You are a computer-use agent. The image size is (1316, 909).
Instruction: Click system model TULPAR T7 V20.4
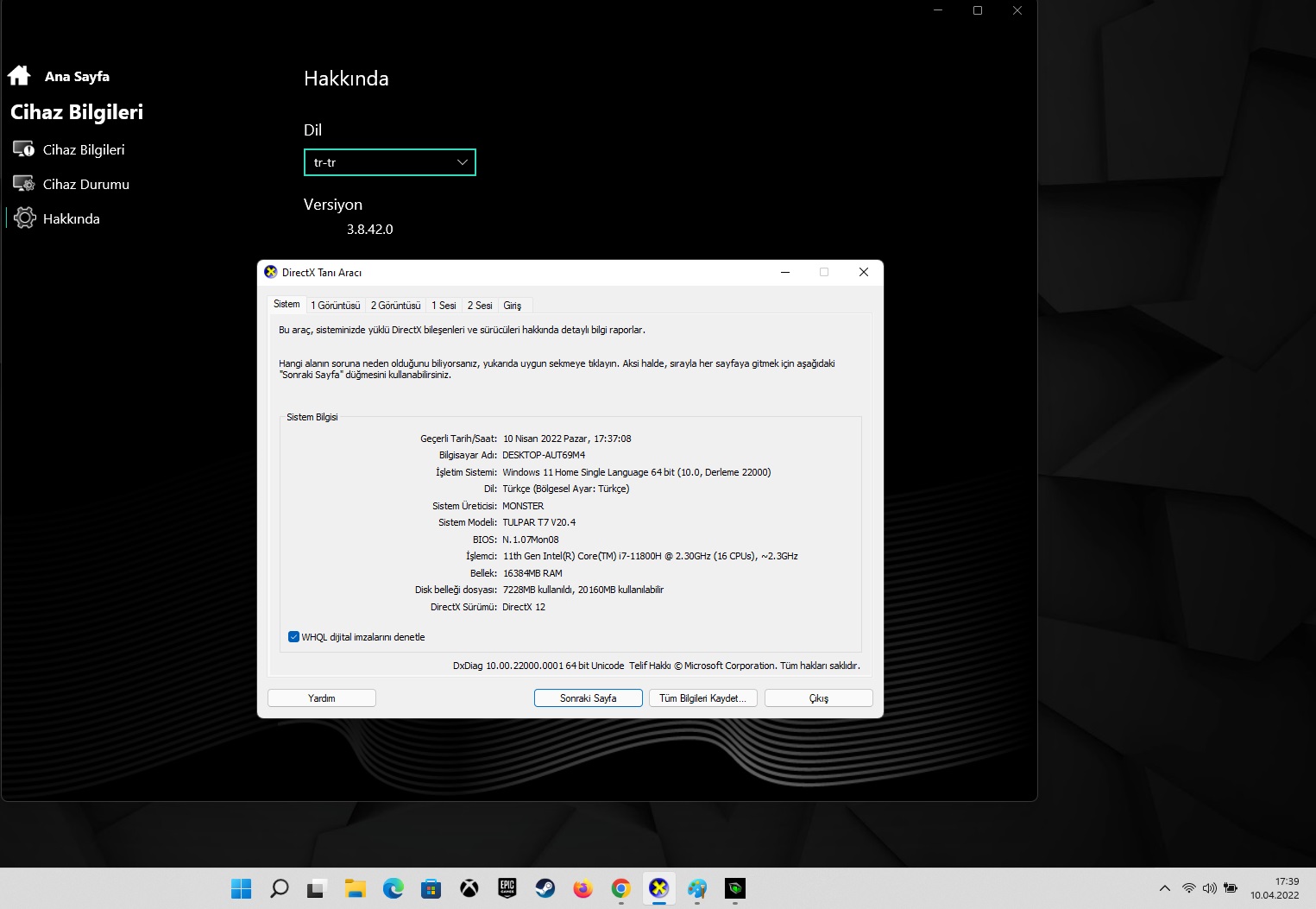pos(539,522)
